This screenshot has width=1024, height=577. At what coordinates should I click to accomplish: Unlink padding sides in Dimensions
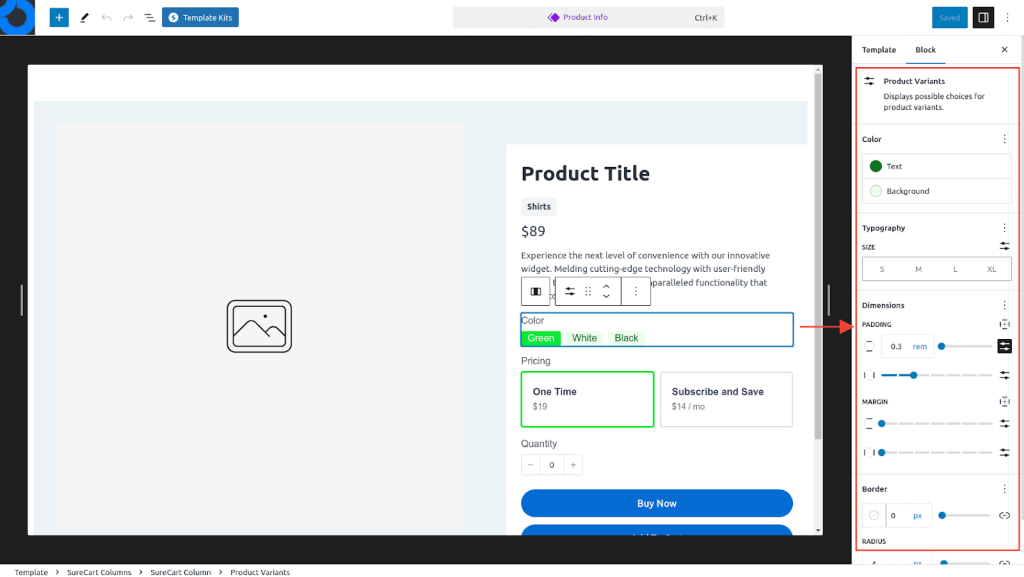[1004, 324]
